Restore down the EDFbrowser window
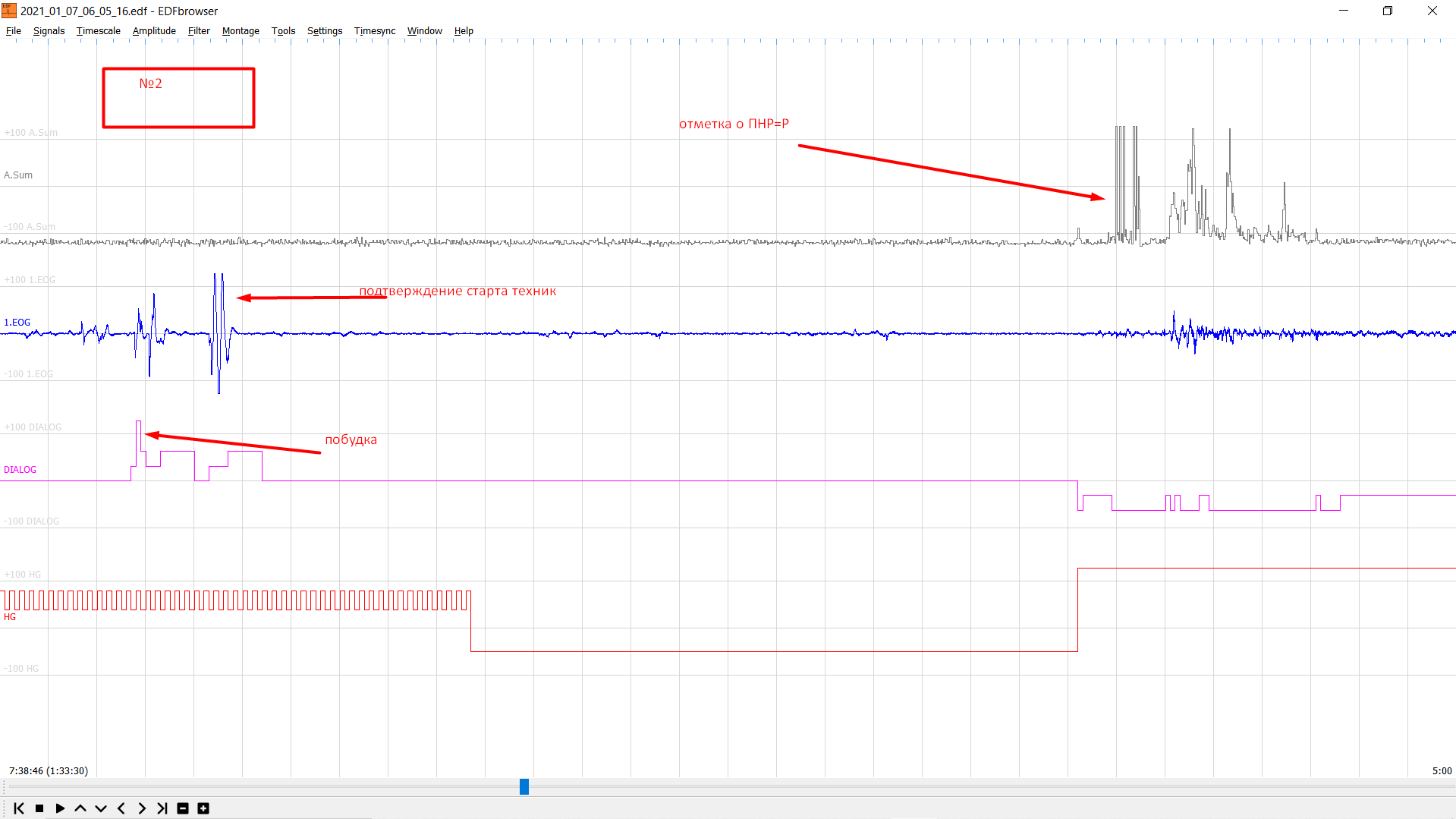Viewport: 1456px width, 819px height. tap(1388, 11)
